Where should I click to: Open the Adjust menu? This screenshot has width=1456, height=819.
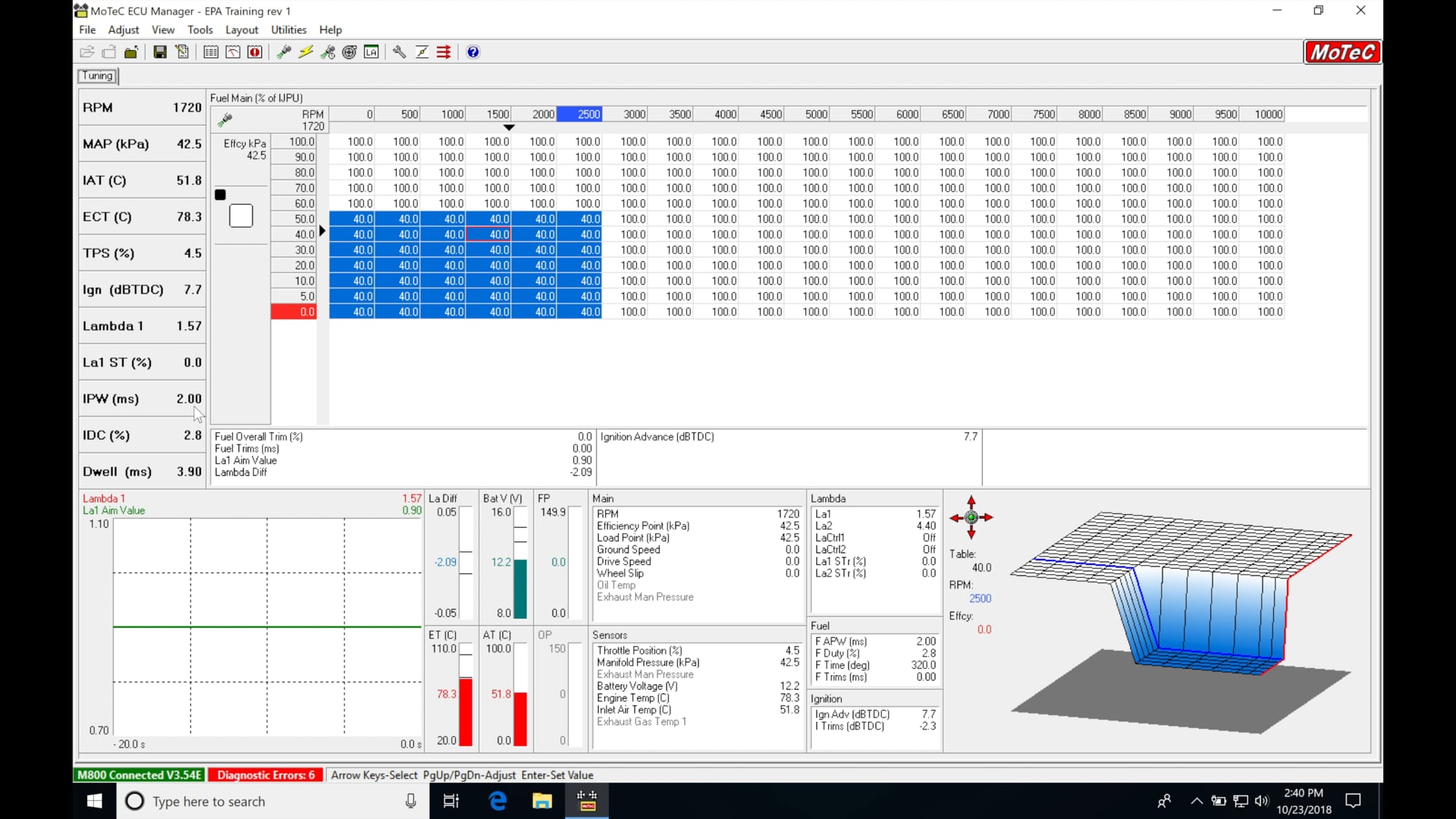pos(123,30)
